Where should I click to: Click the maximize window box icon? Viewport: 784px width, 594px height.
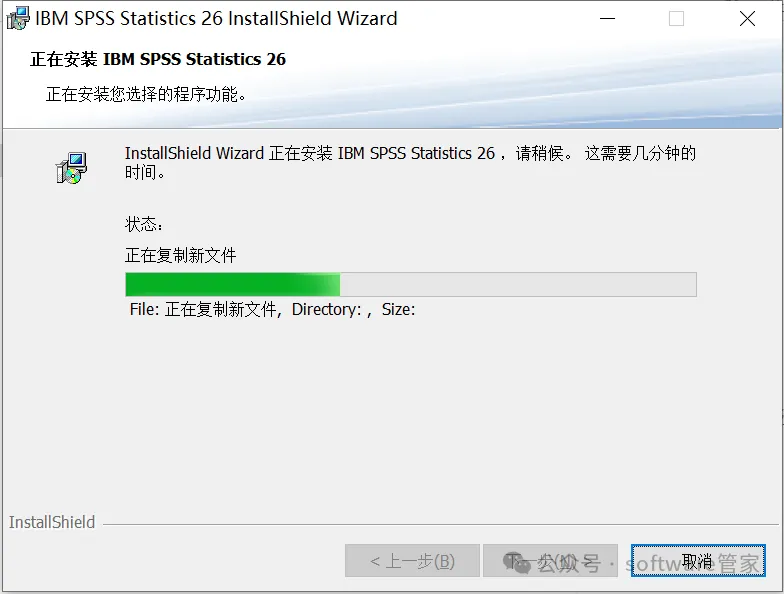[676, 18]
